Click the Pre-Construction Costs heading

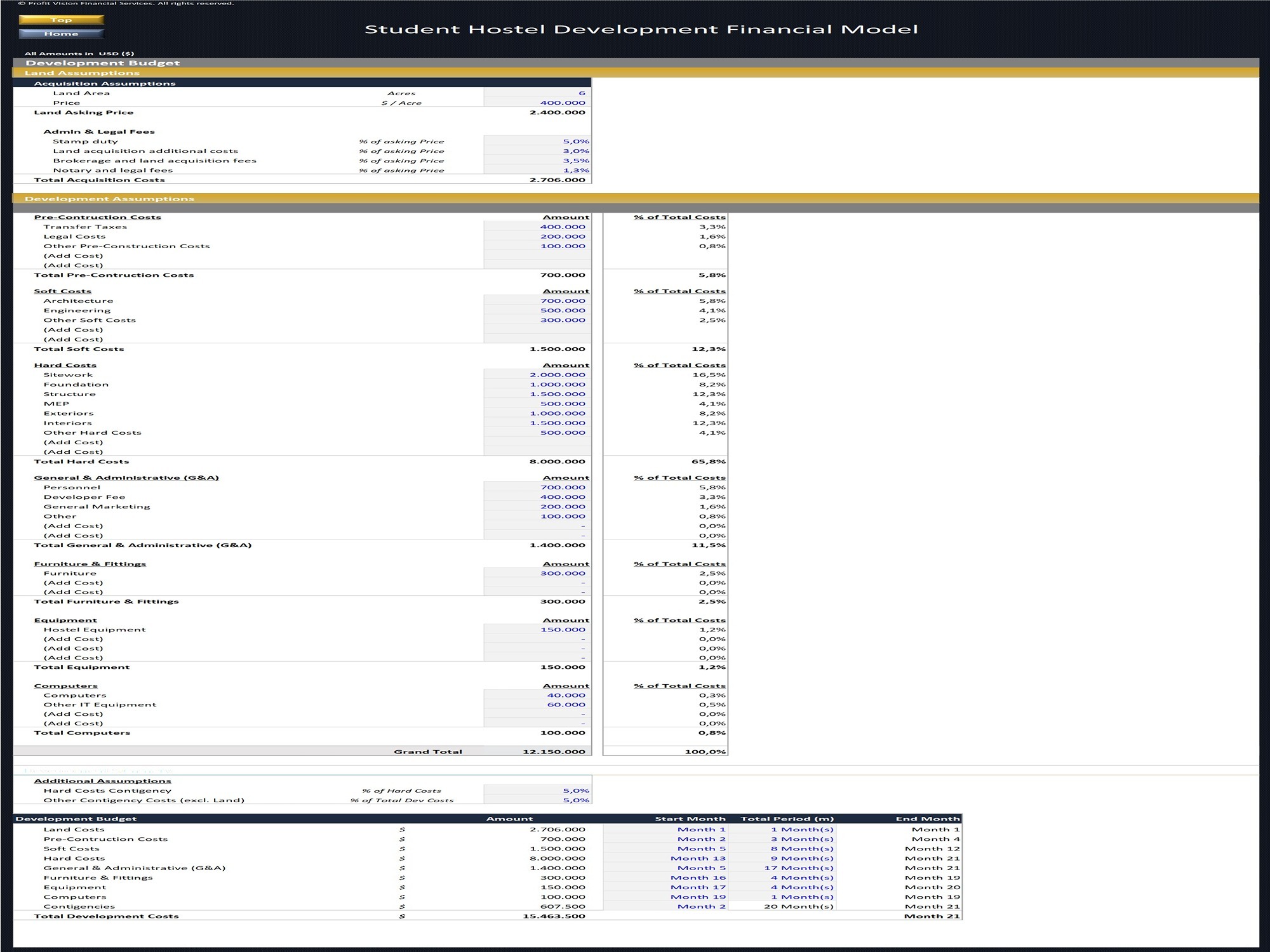97,217
